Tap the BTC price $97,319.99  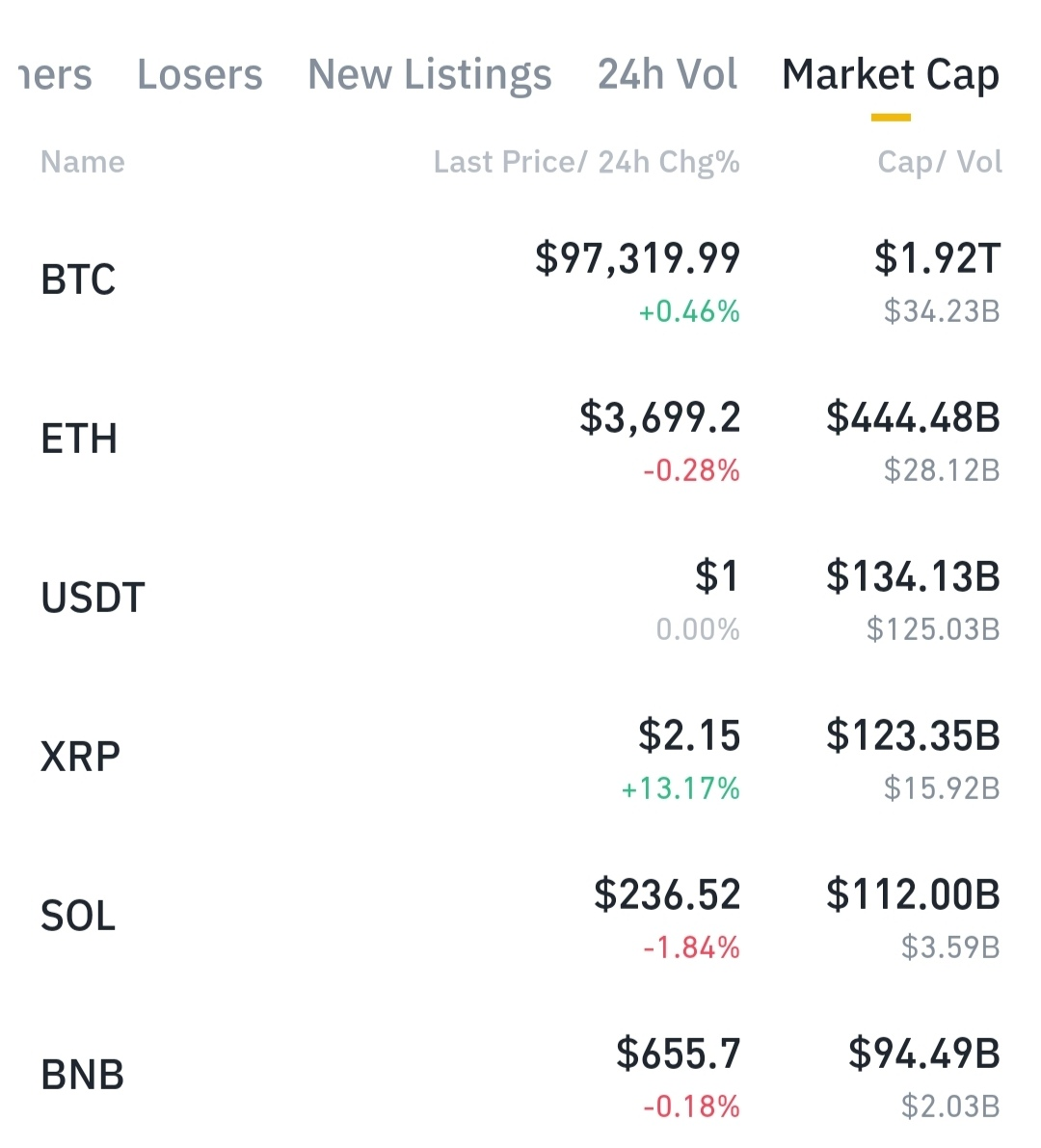pos(638,258)
